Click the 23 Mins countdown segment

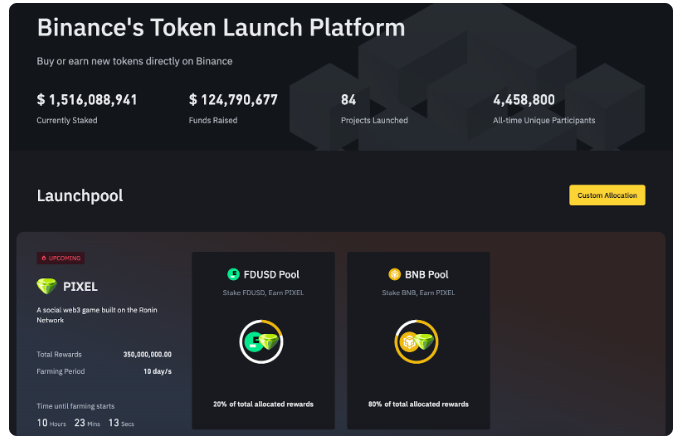tap(87, 423)
